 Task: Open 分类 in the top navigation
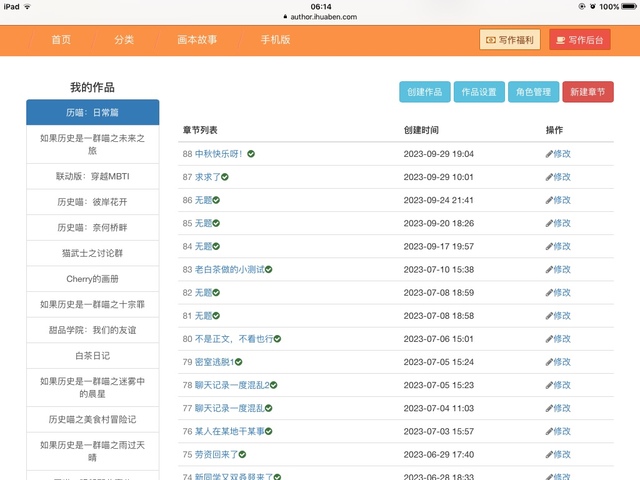pyautogui.click(x=124, y=40)
